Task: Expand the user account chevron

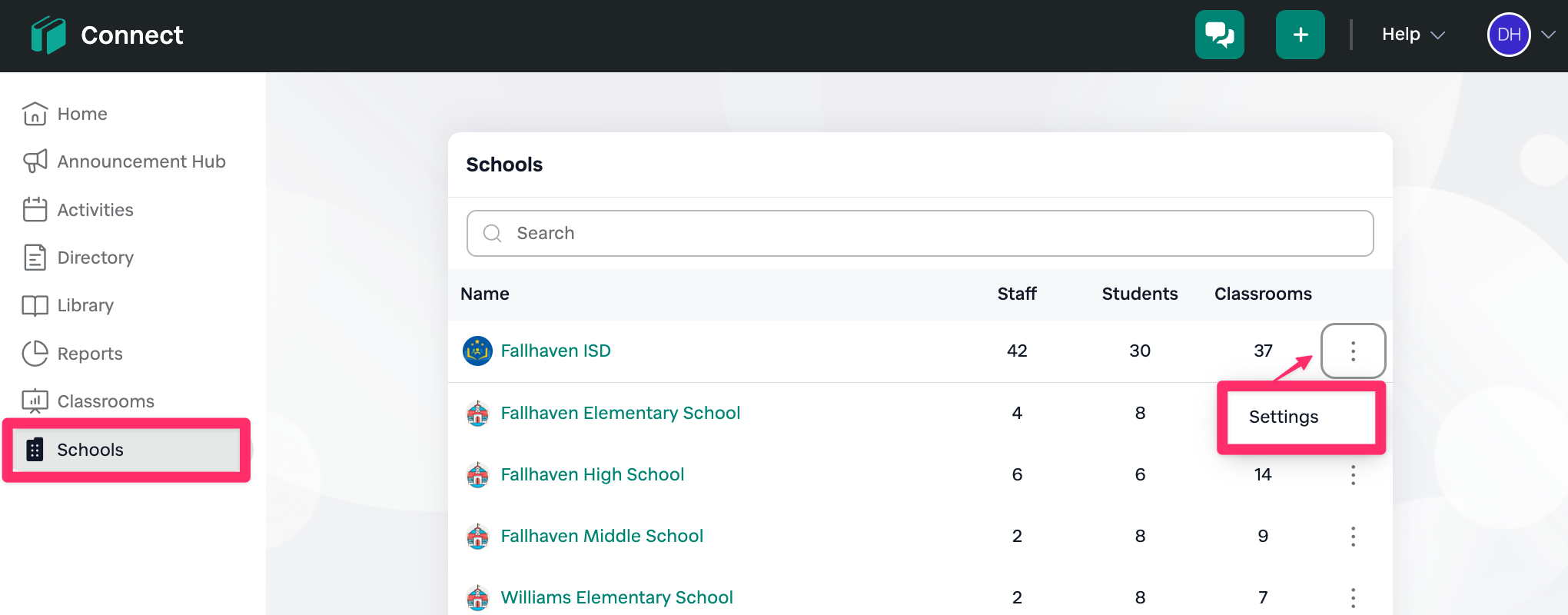Action: click(1549, 35)
